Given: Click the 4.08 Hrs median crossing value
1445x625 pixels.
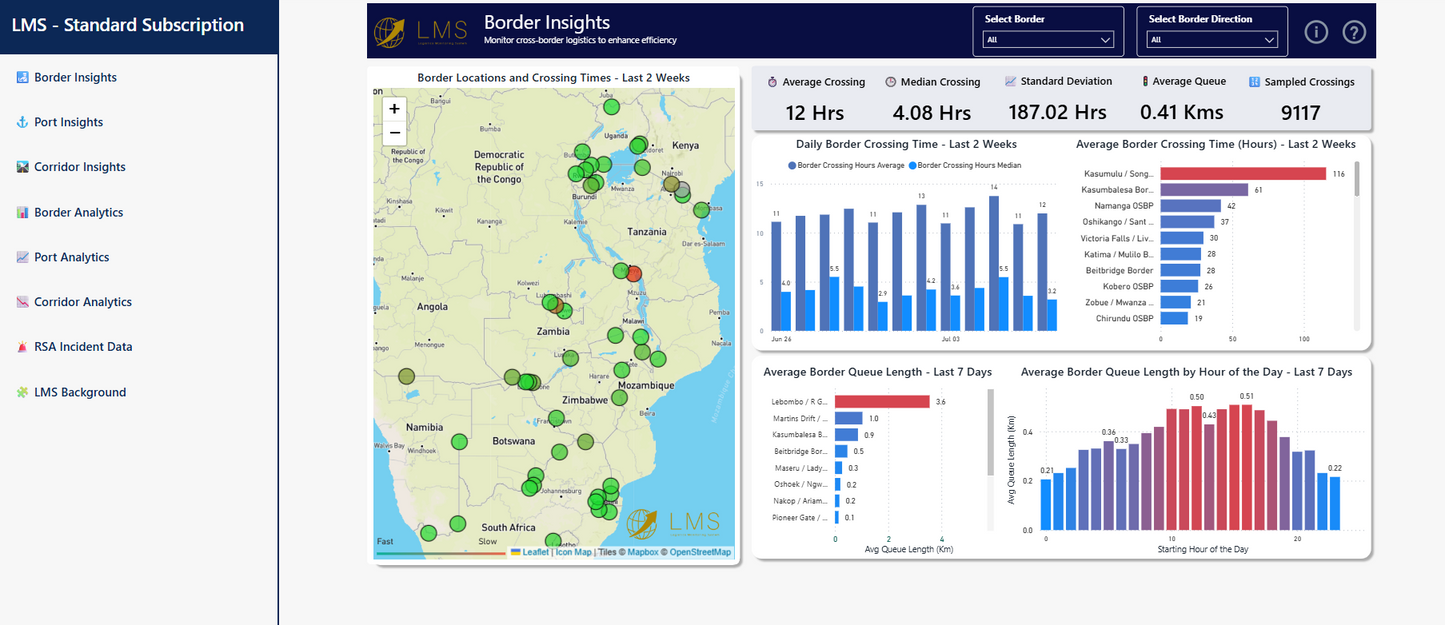Looking at the screenshot, I should (x=932, y=113).
